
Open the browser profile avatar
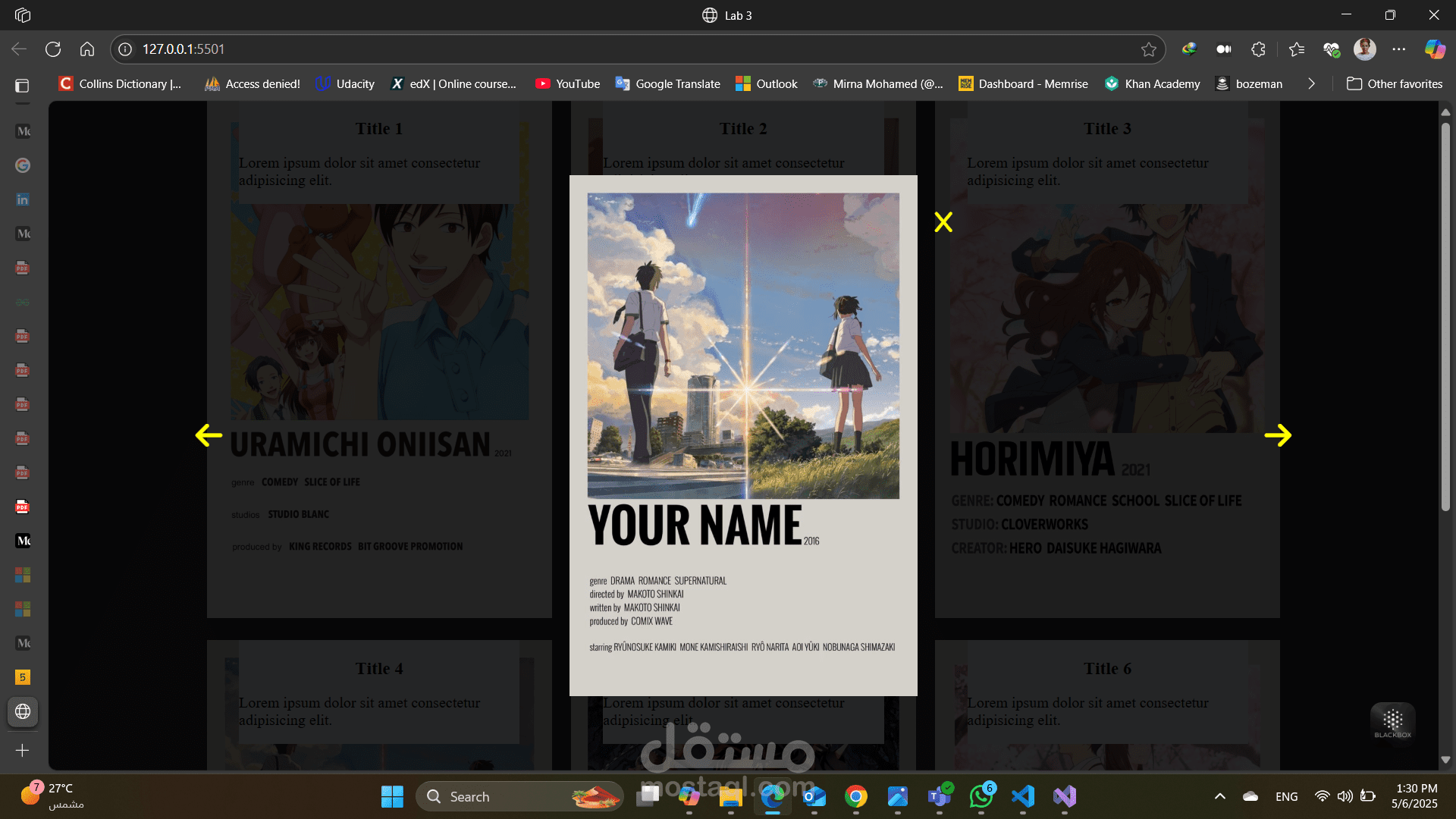click(1365, 49)
